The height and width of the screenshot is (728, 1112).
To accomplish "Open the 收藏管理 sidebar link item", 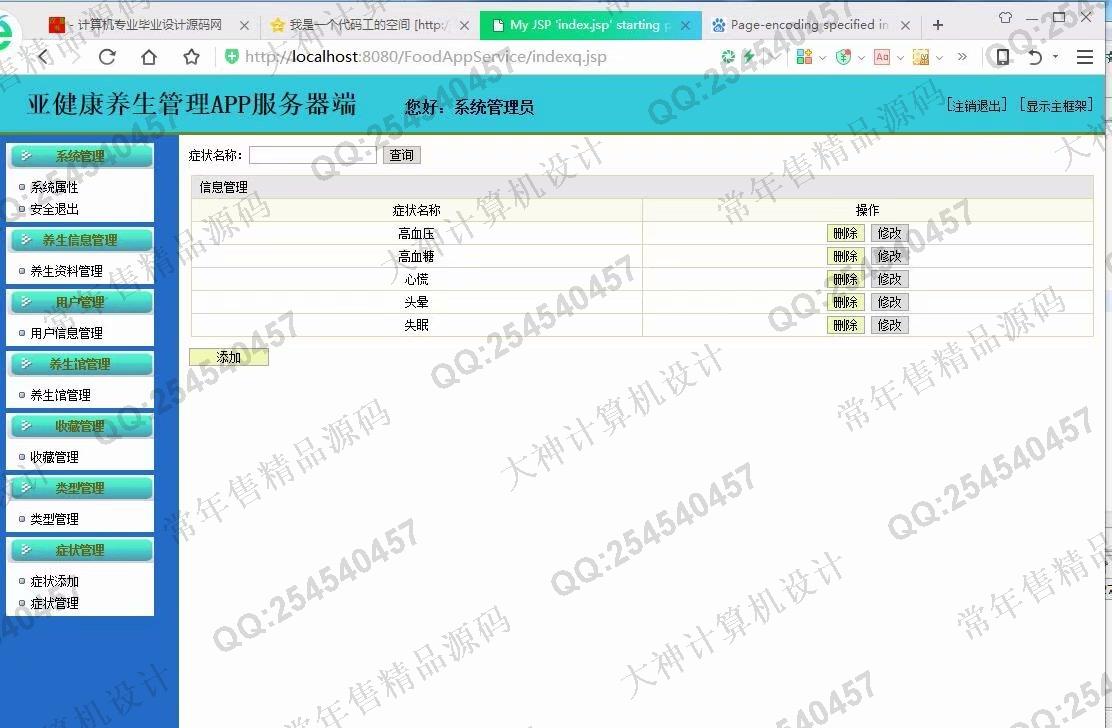I will tap(54, 457).
